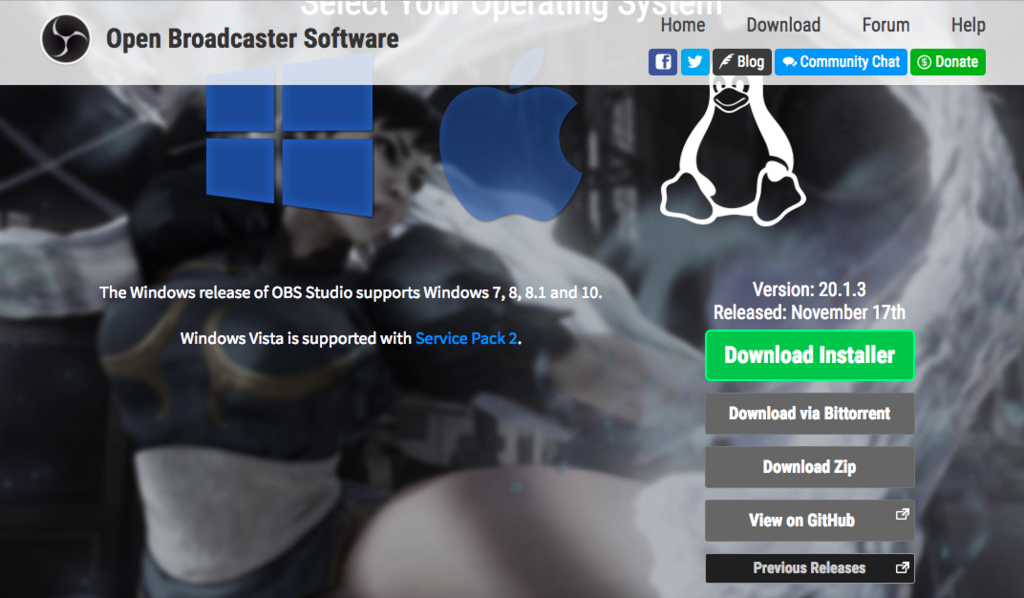This screenshot has width=1024, height=598.
Task: Select the Apple macOS logo
Action: 509,134
